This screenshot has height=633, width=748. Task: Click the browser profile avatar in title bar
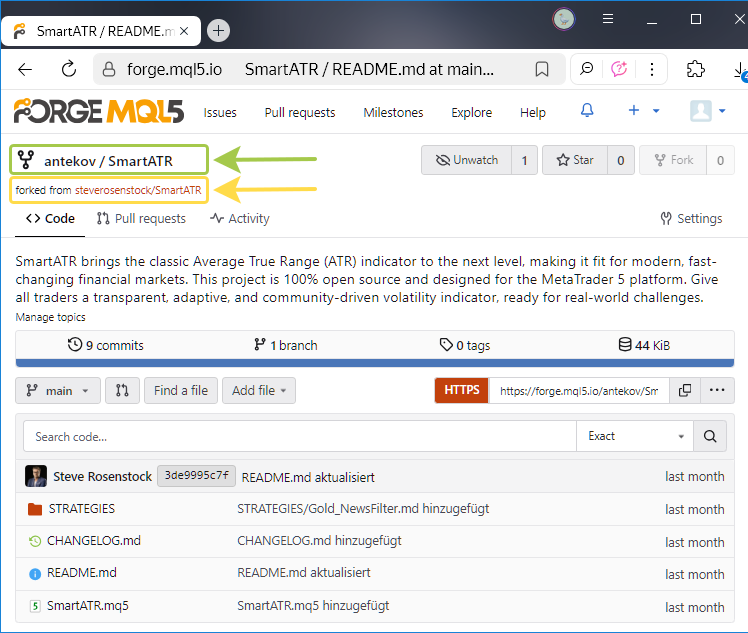coord(564,20)
